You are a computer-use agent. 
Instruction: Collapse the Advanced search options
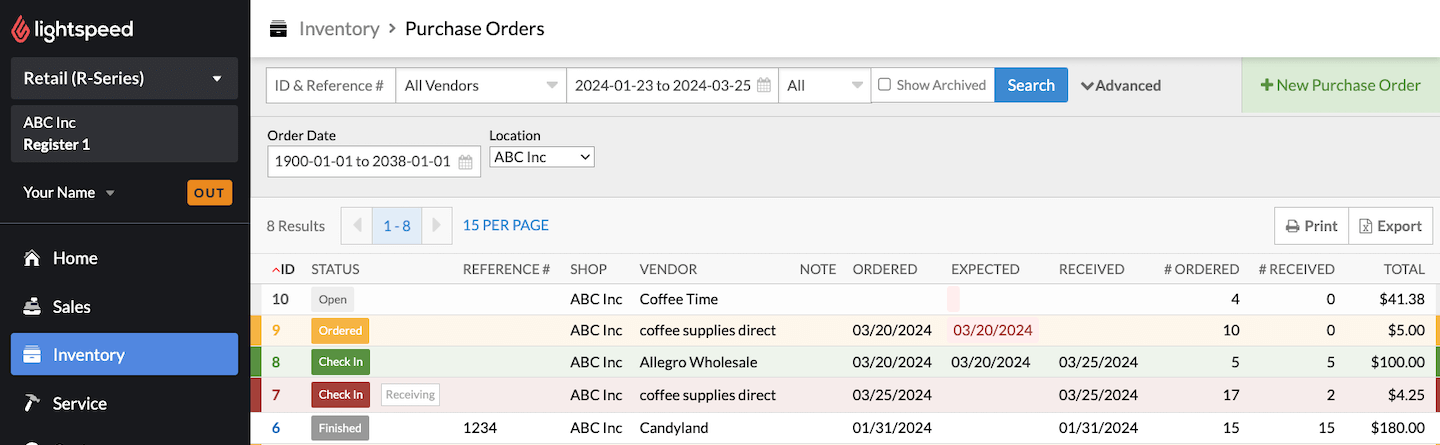tap(1120, 86)
